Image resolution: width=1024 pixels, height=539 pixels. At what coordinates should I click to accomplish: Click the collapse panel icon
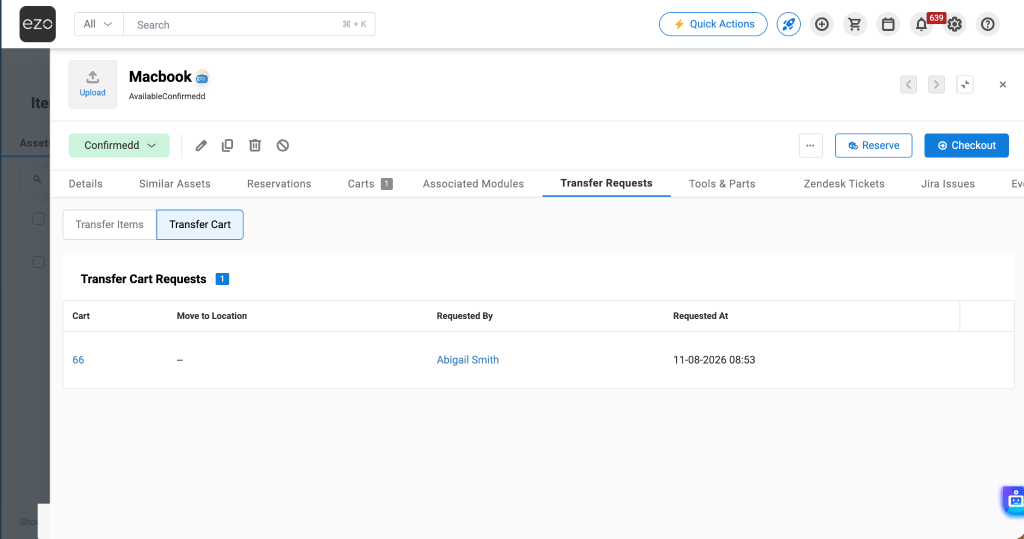(965, 84)
